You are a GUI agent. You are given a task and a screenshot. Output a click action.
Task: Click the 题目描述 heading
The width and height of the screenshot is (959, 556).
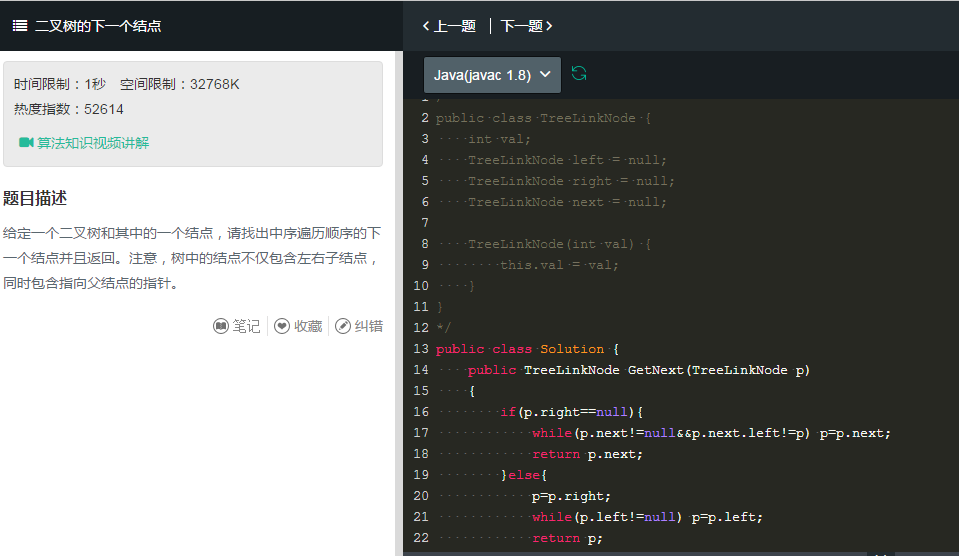point(35,198)
